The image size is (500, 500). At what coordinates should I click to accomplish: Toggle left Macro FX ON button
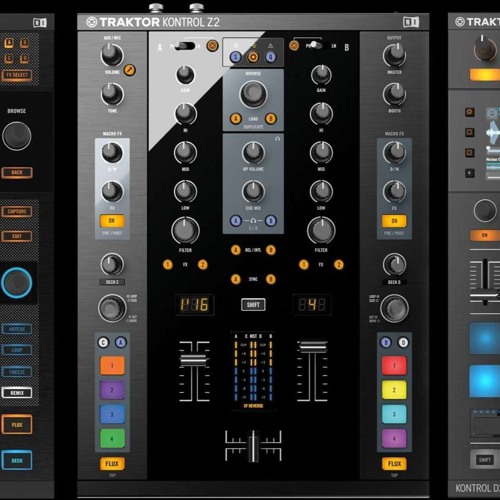pyautogui.click(x=112, y=221)
